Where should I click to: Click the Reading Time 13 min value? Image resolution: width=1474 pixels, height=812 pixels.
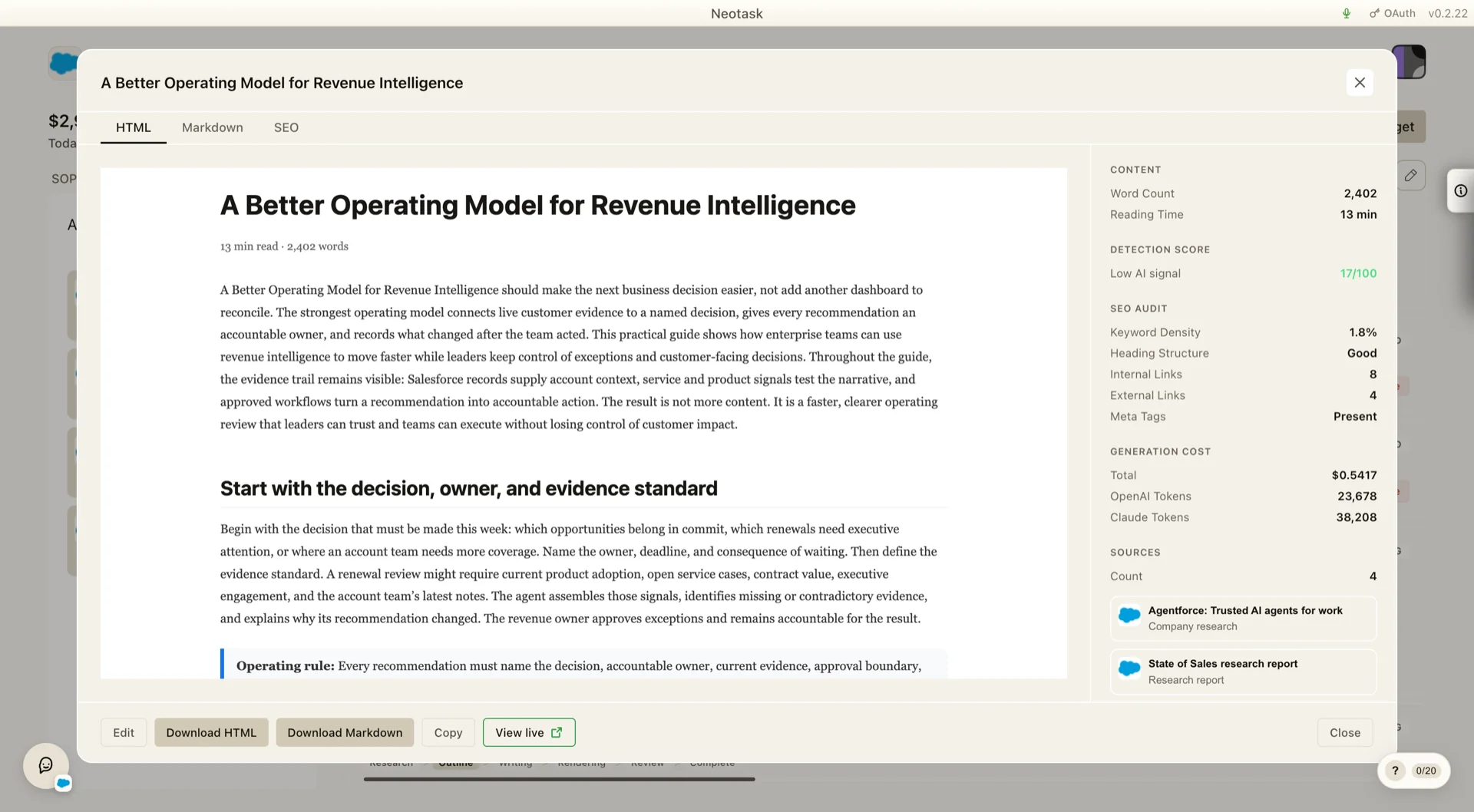(x=1358, y=215)
